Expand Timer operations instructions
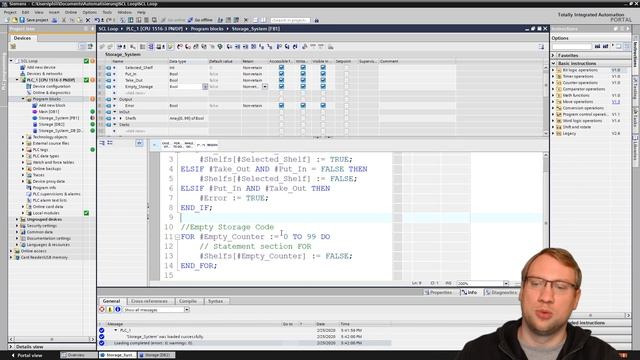 click(554, 76)
